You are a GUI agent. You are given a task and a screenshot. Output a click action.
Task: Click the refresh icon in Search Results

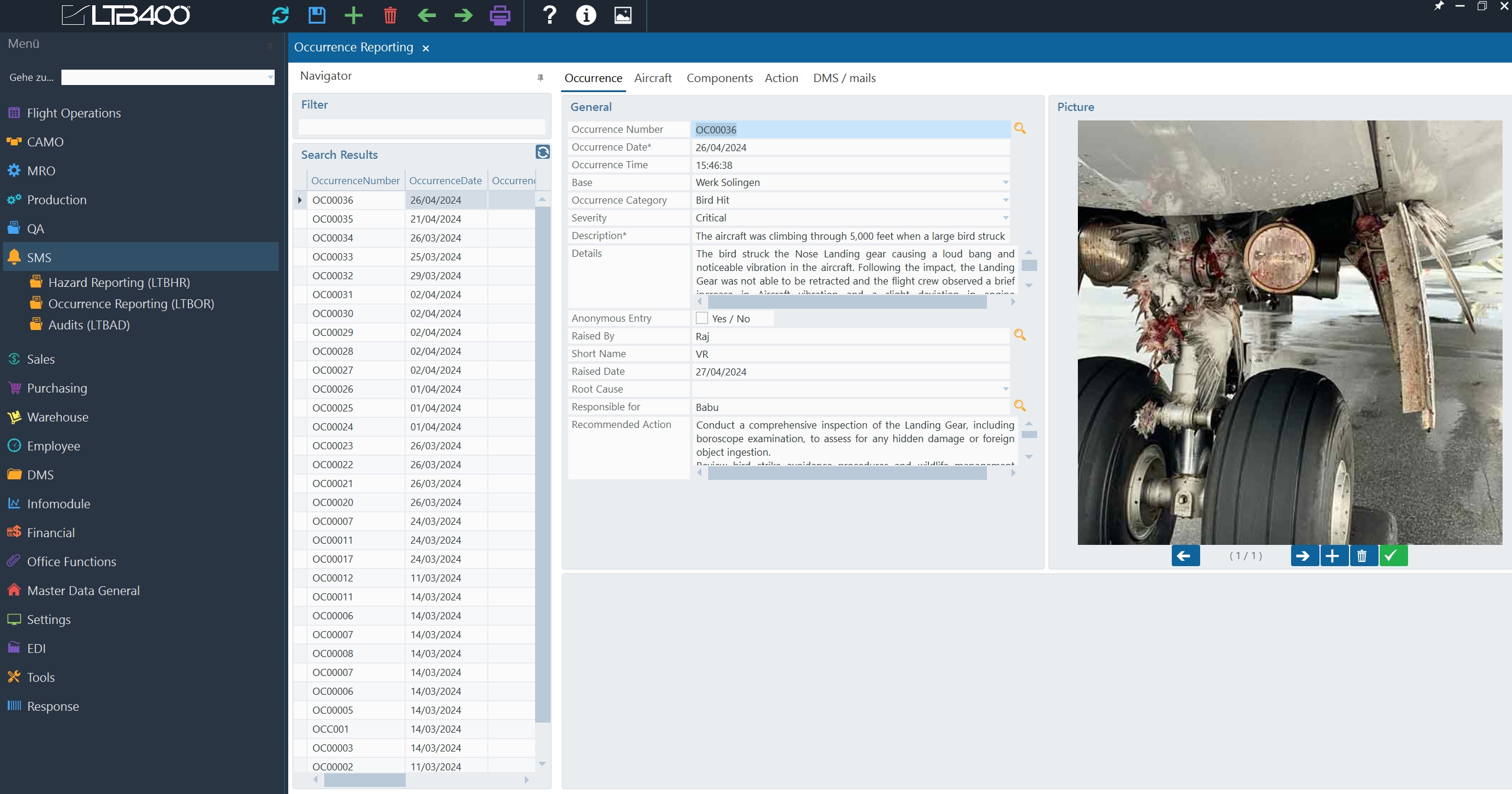[542, 152]
